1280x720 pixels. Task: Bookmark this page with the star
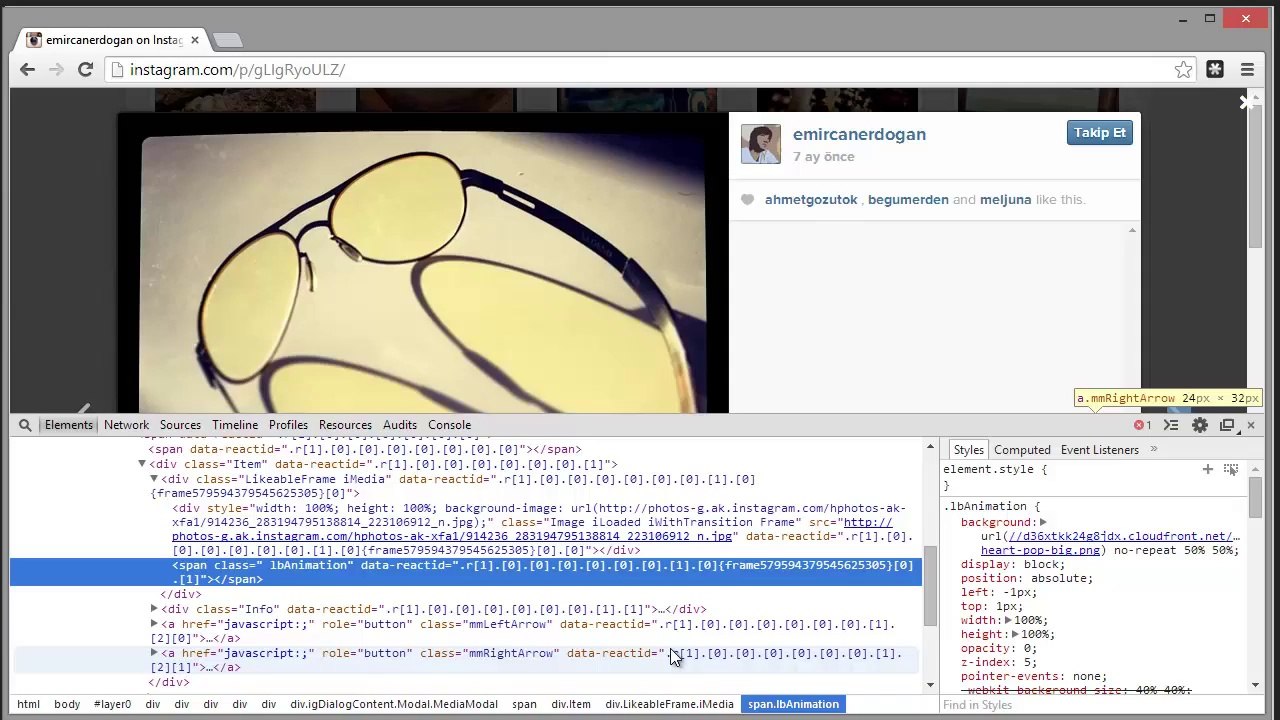coord(1183,69)
